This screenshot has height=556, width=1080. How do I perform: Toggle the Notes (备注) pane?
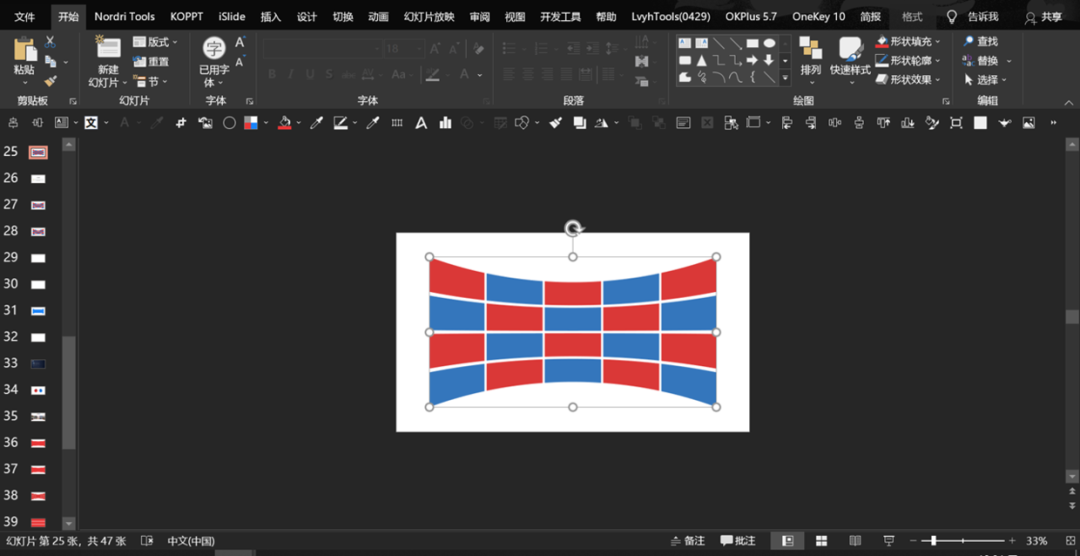pyautogui.click(x=689, y=541)
